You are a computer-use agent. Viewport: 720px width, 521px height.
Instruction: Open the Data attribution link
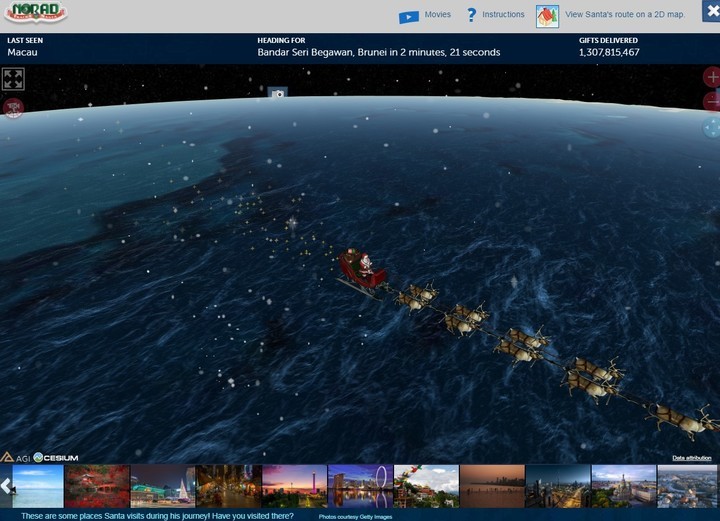691,458
